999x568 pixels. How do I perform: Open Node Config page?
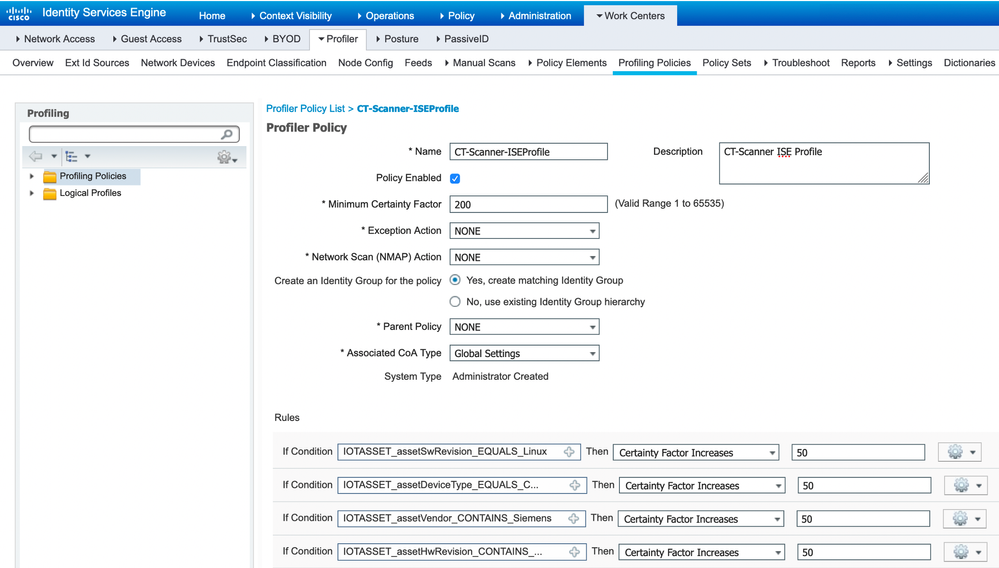click(x=366, y=63)
